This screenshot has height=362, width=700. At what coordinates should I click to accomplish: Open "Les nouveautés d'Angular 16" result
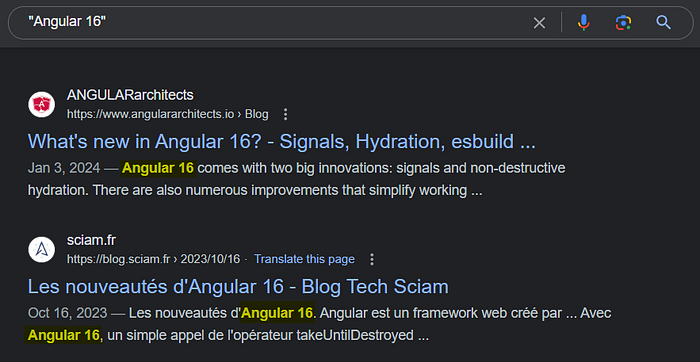238,287
